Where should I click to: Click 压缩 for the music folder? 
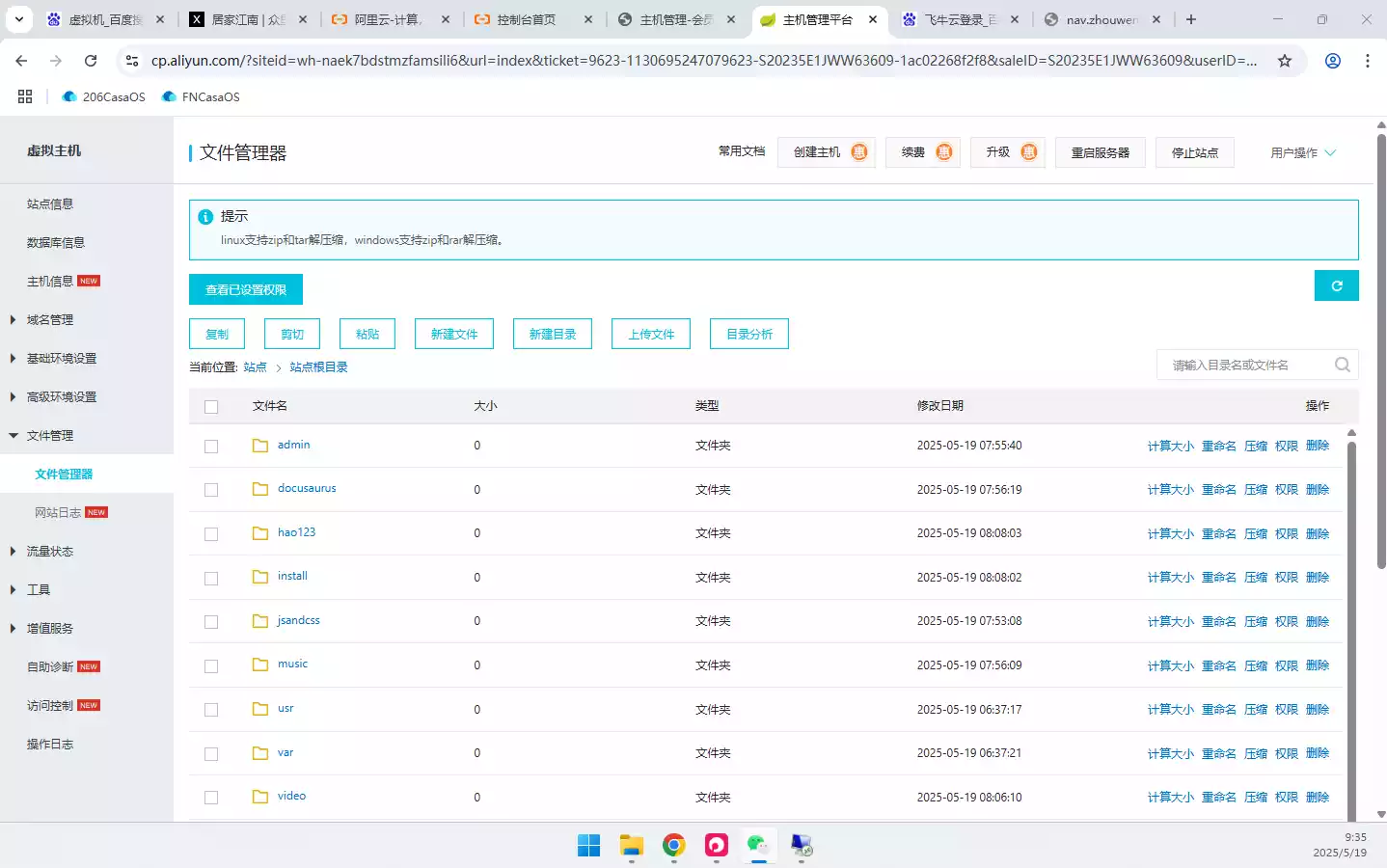pyautogui.click(x=1256, y=665)
